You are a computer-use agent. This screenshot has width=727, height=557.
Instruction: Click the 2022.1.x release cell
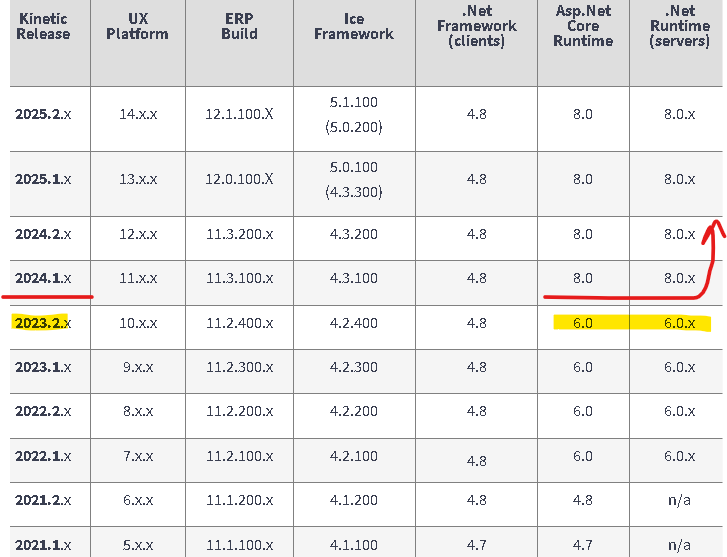43,456
